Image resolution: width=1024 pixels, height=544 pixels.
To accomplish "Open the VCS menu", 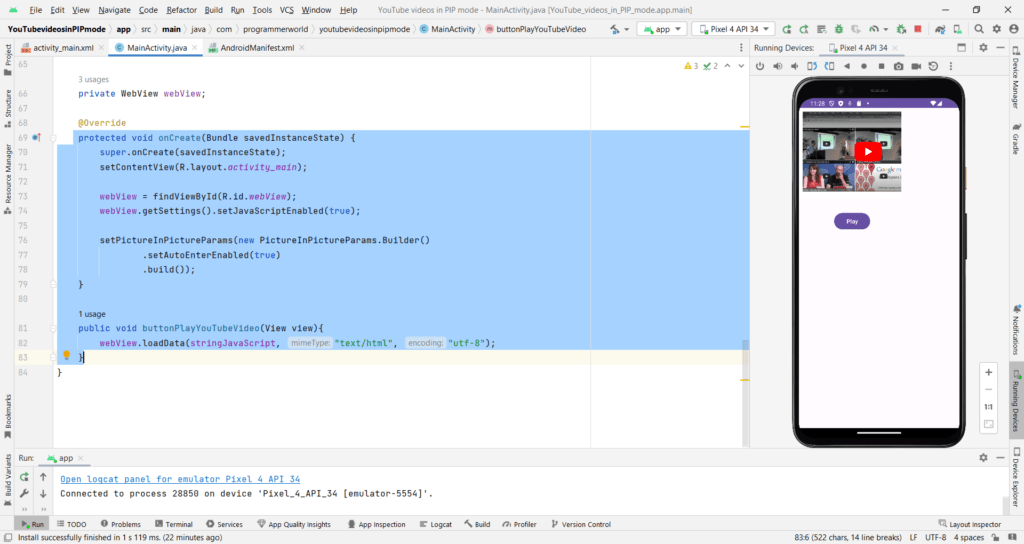I will 287,10.
